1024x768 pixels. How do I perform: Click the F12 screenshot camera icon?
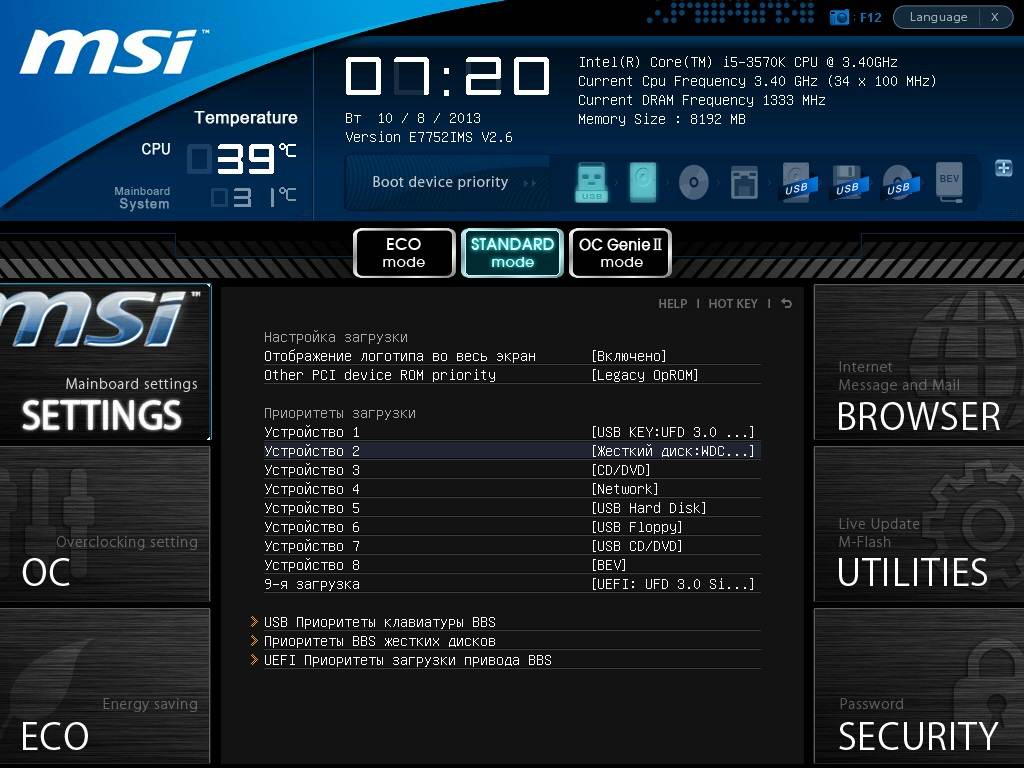point(840,17)
